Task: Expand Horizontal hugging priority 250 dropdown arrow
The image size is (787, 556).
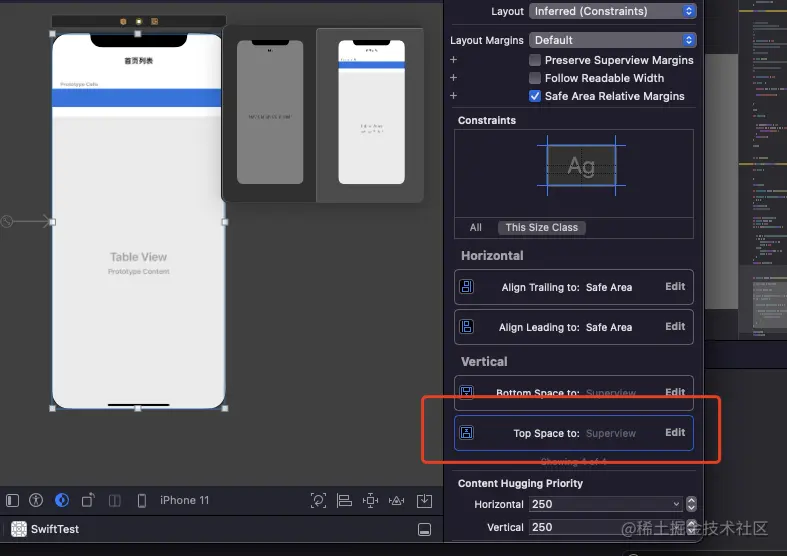Action: [x=677, y=504]
